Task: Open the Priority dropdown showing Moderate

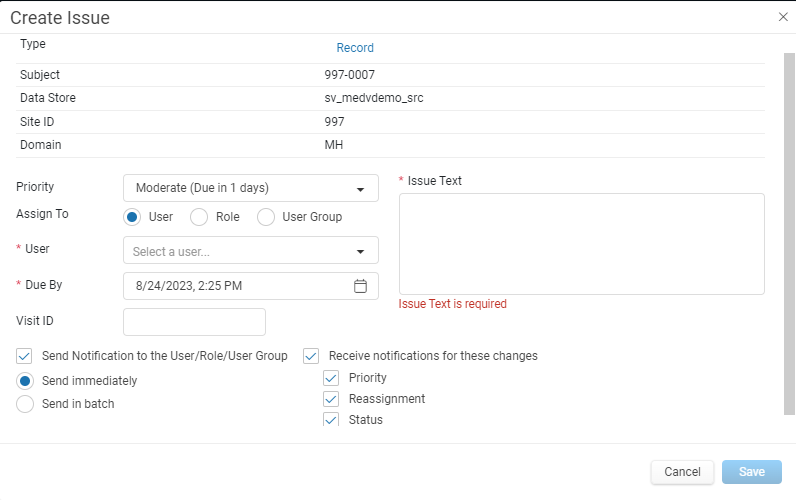Action: 251,188
